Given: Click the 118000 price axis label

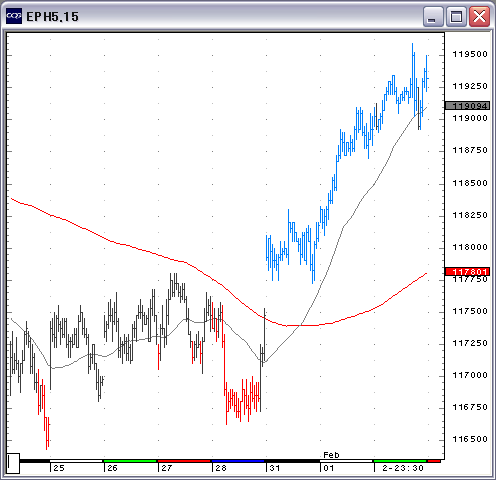Looking at the screenshot, I should pyautogui.click(x=470, y=247).
